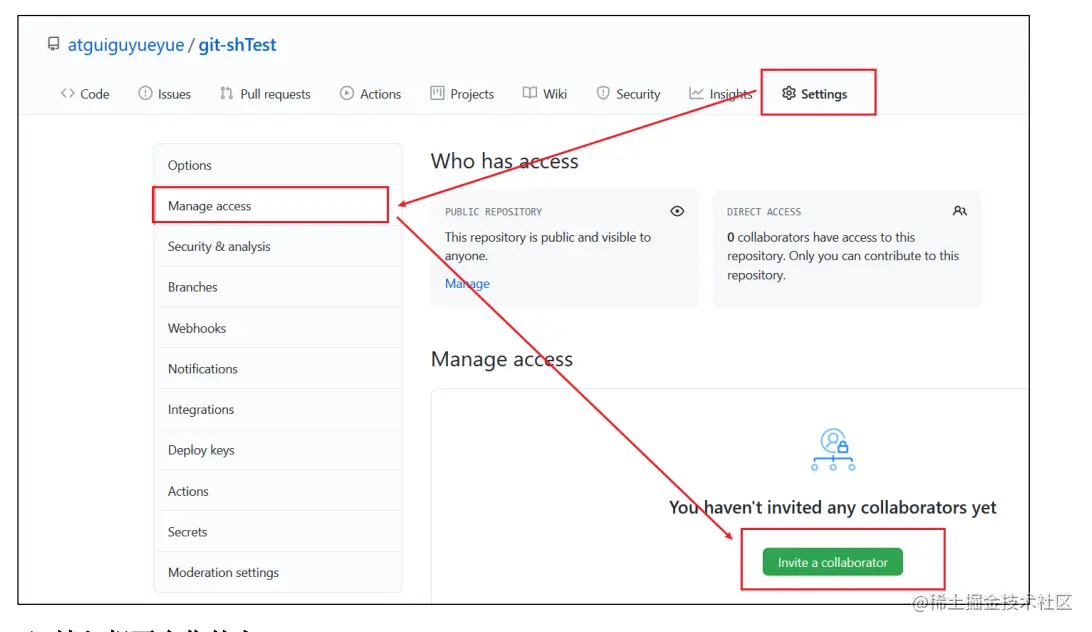Click the Projects tab board icon
Image resolution: width=1092 pixels, height=632 pixels.
[437, 93]
